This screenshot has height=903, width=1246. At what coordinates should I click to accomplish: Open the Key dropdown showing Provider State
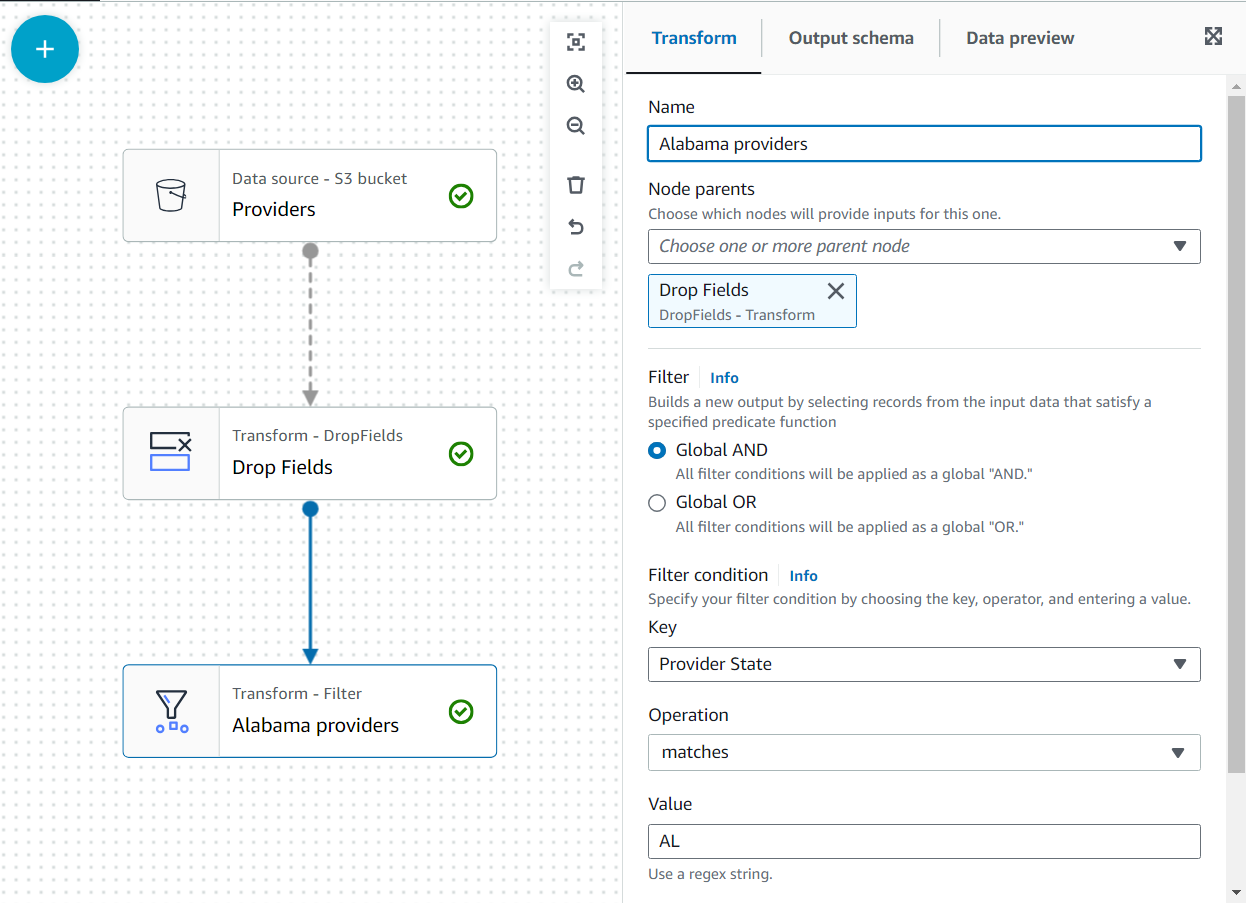click(x=924, y=664)
